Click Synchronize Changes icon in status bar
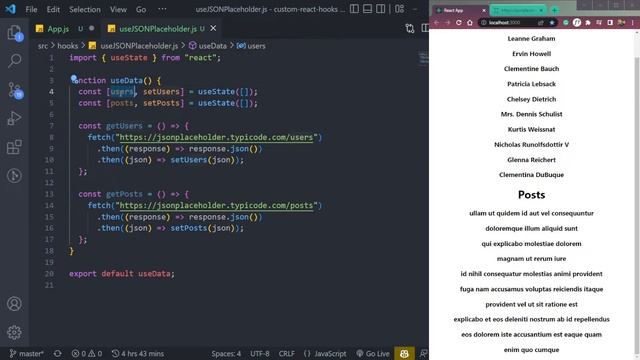640x360 pixels. tap(58, 353)
